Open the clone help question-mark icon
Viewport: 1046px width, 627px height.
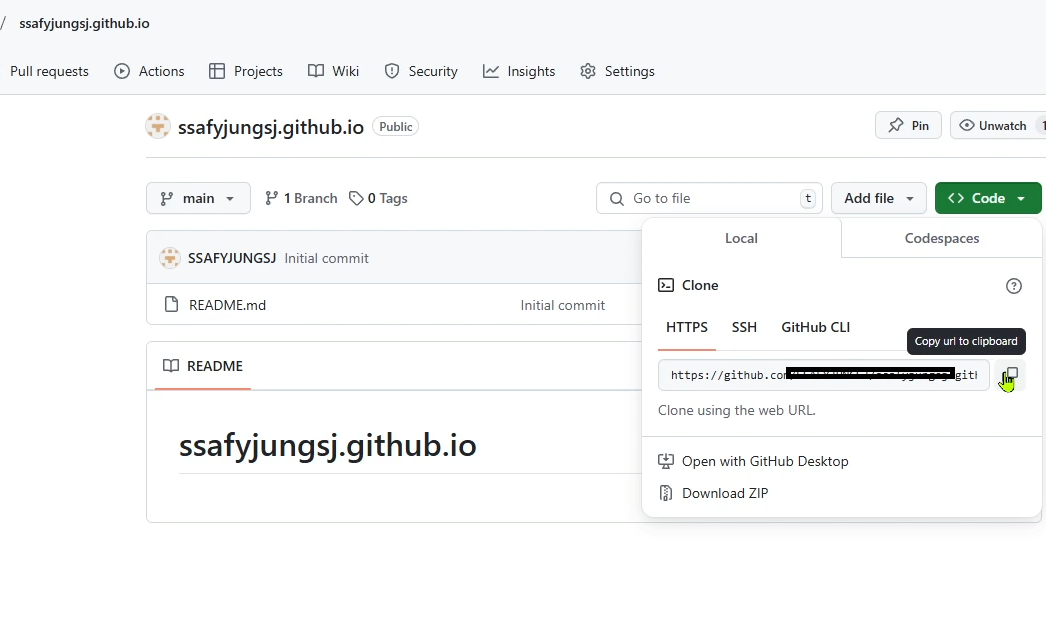1013,286
